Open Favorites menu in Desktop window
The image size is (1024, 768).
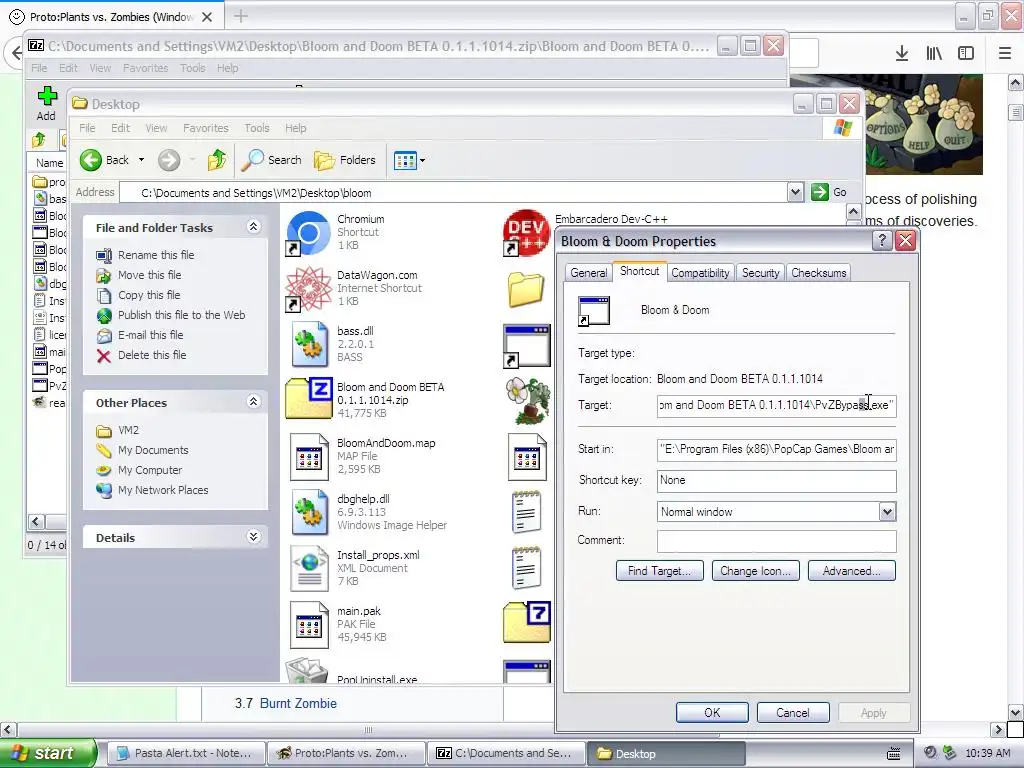click(206, 128)
